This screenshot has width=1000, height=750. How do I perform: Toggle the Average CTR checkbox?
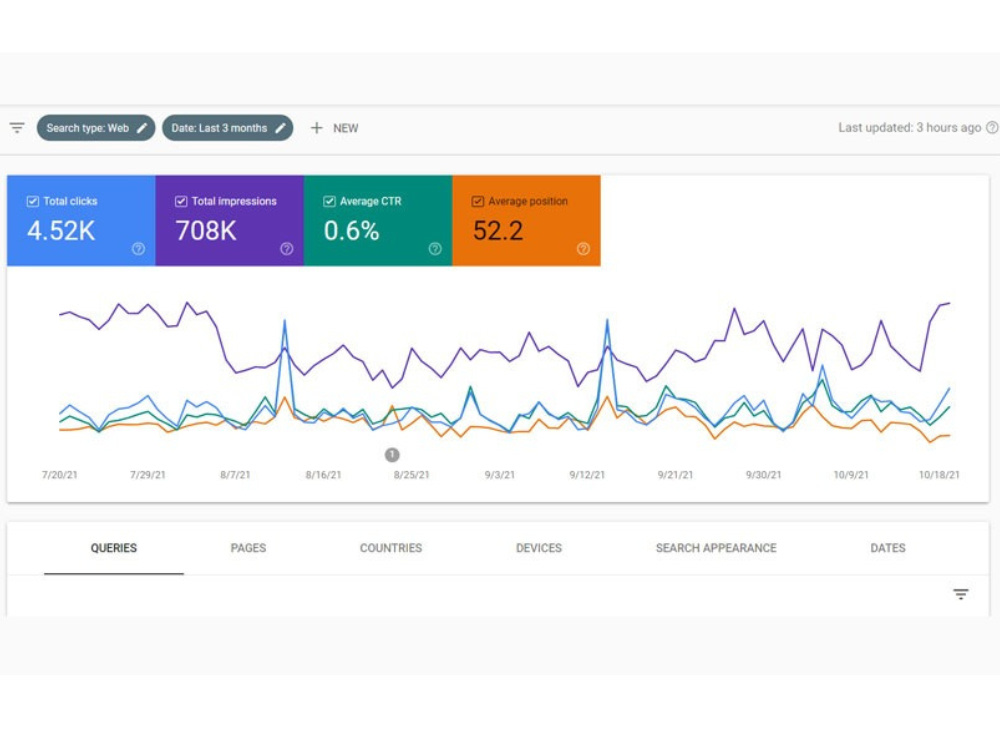(329, 201)
